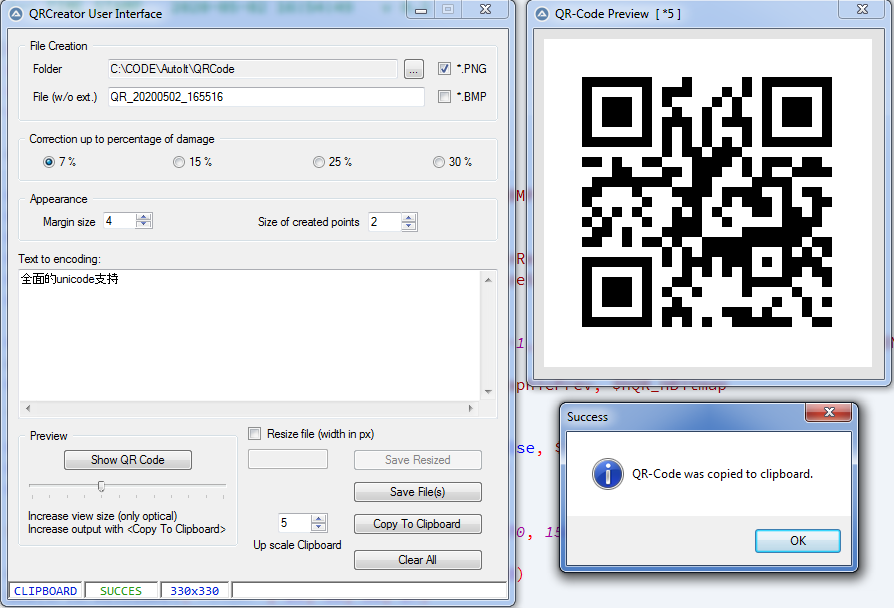
Task: Click the Show QR Code button
Action: [128, 460]
